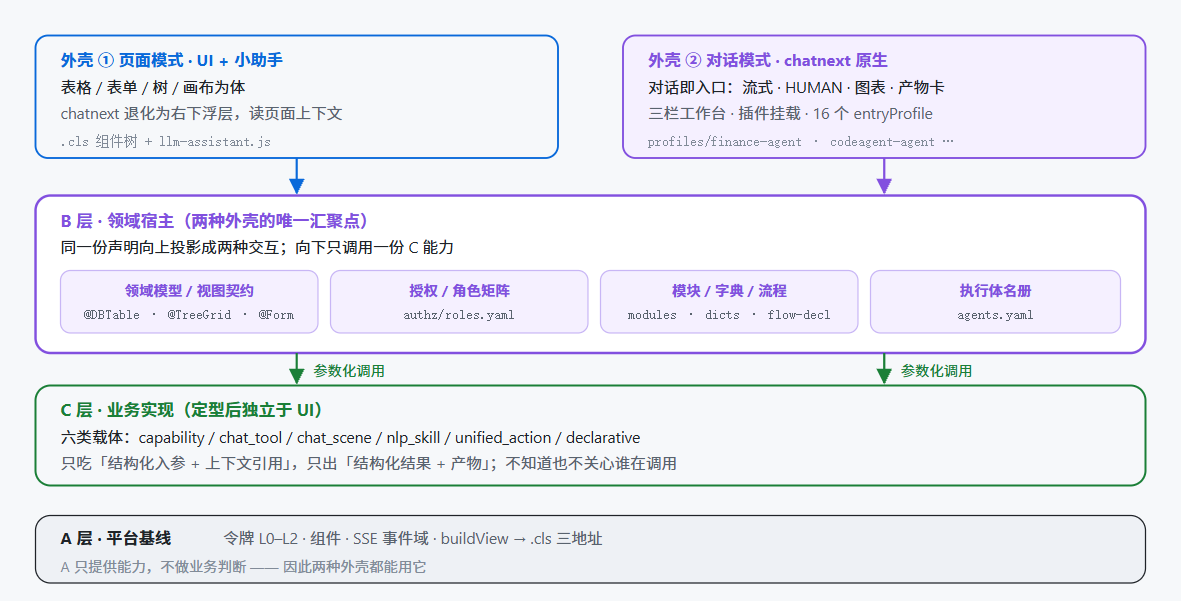Click the ".cls 组件树" text
The width and height of the screenshot is (1181, 601).
[x=99, y=141]
